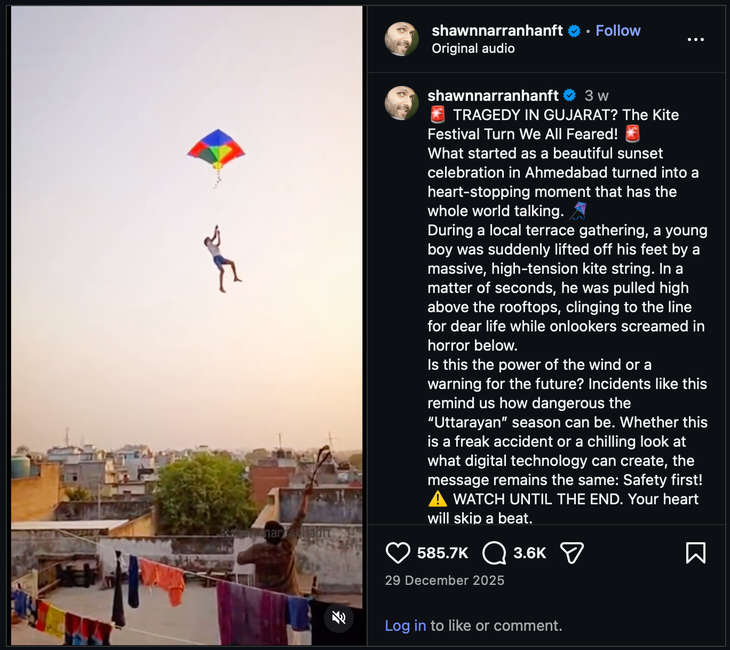730x650 pixels.
Task: Click verified badge beside caption username
Action: [x=570, y=95]
